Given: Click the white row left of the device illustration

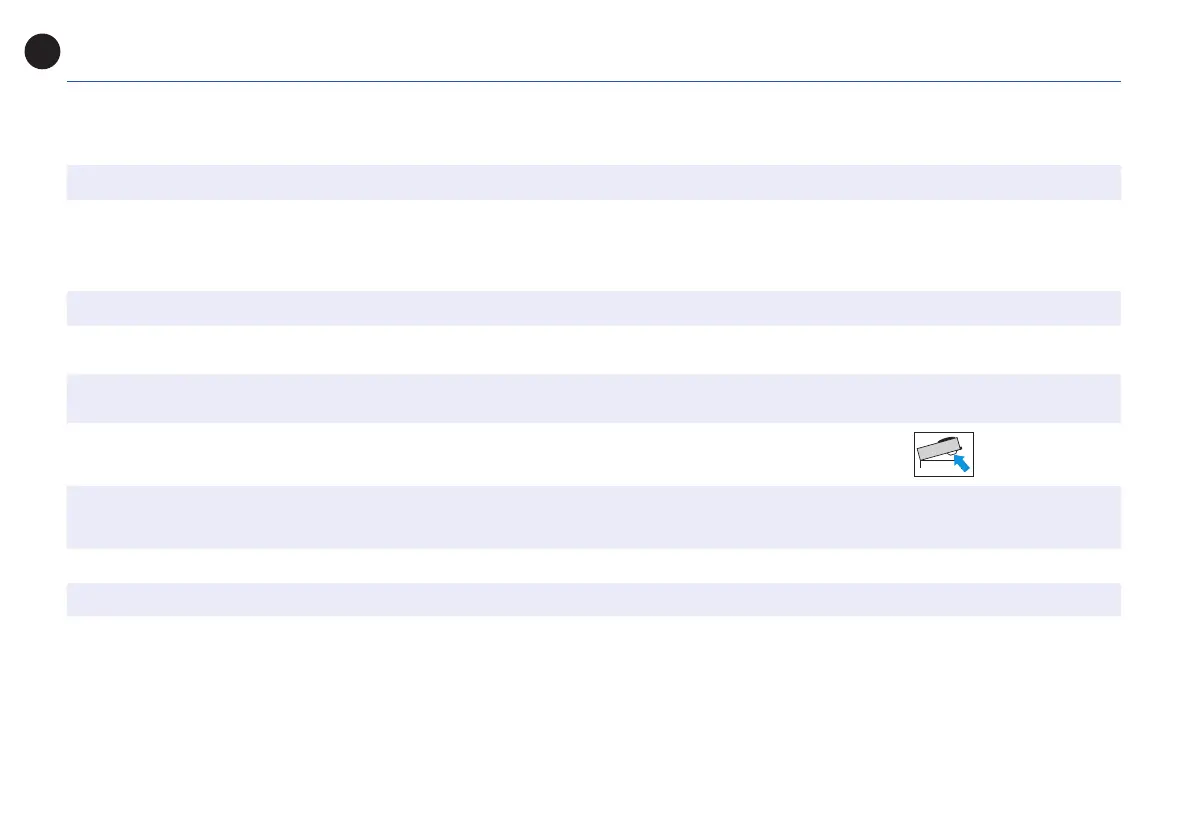Looking at the screenshot, I should coord(480,454).
